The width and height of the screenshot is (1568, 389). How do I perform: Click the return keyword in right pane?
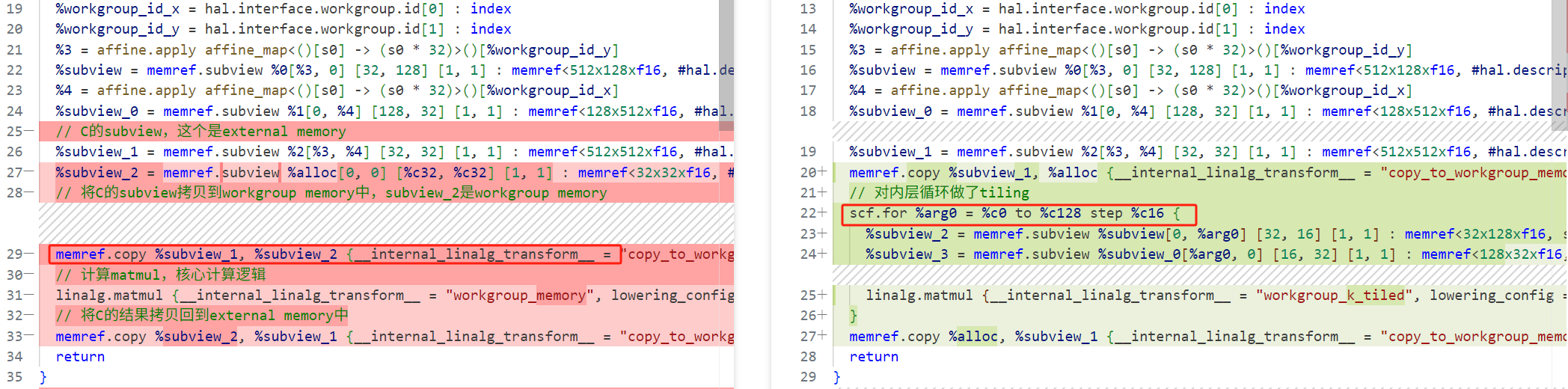click(874, 357)
